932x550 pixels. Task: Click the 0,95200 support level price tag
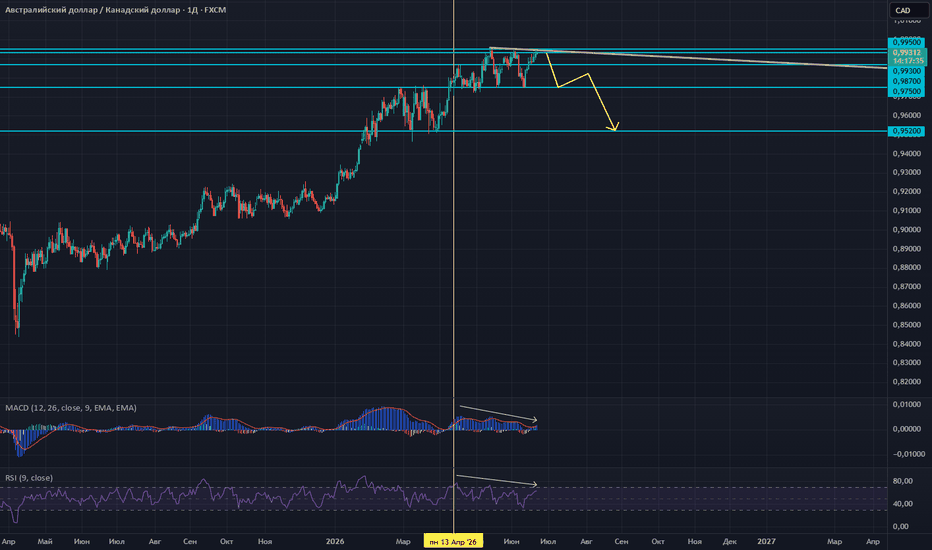coord(906,131)
